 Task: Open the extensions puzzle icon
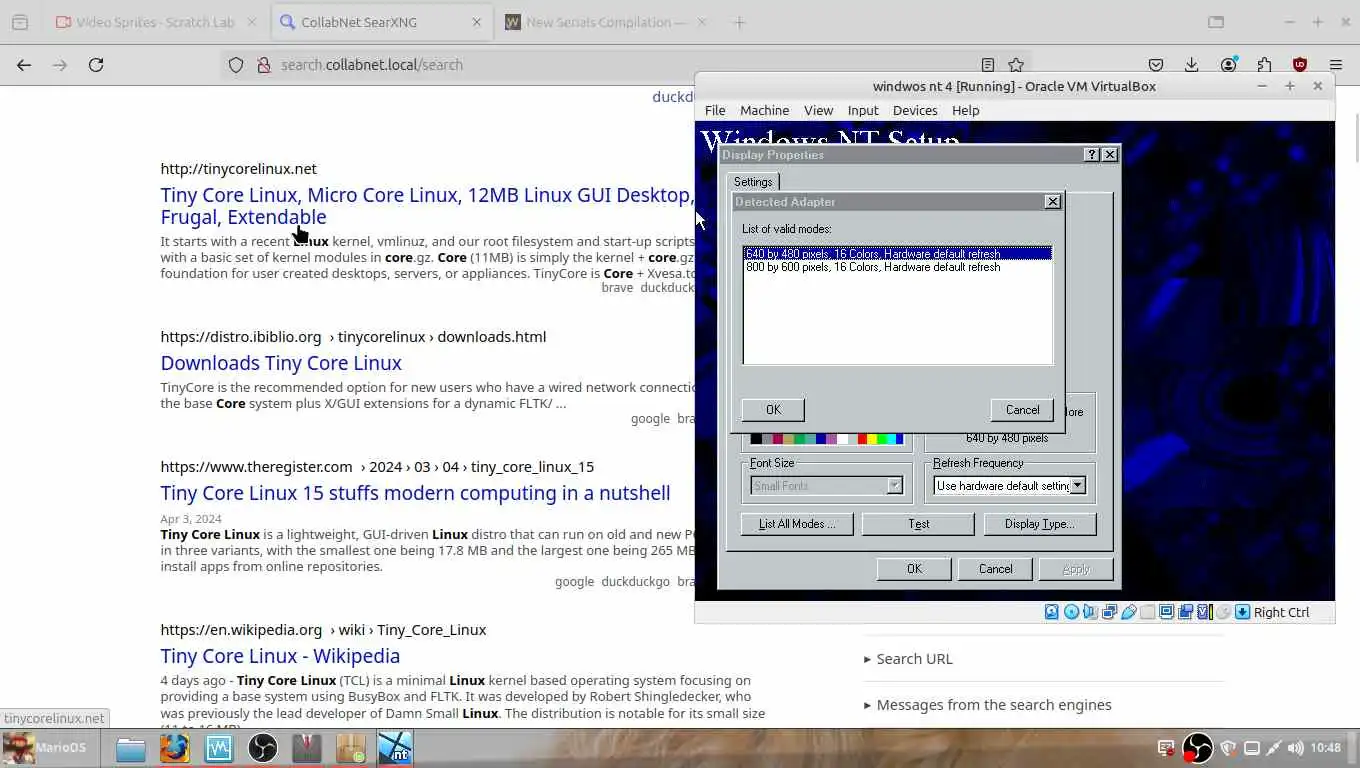click(x=1264, y=65)
